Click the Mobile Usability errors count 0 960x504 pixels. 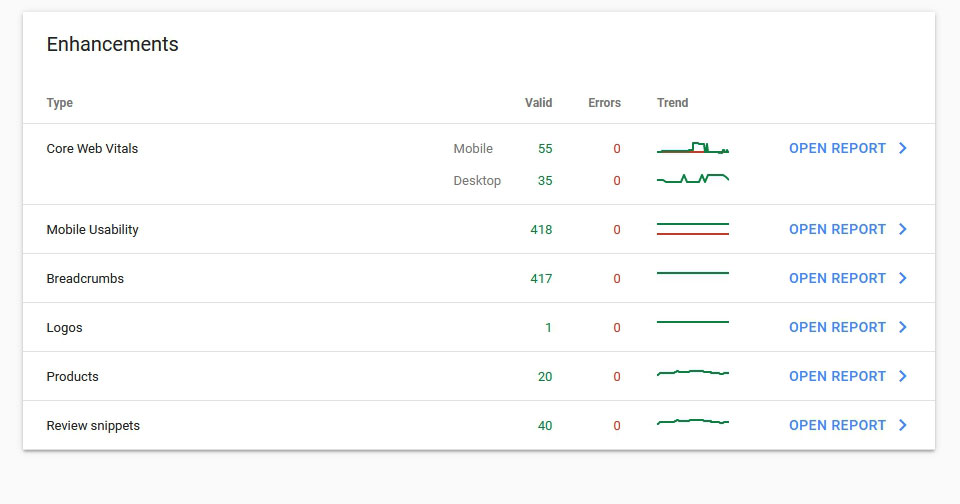pos(617,230)
